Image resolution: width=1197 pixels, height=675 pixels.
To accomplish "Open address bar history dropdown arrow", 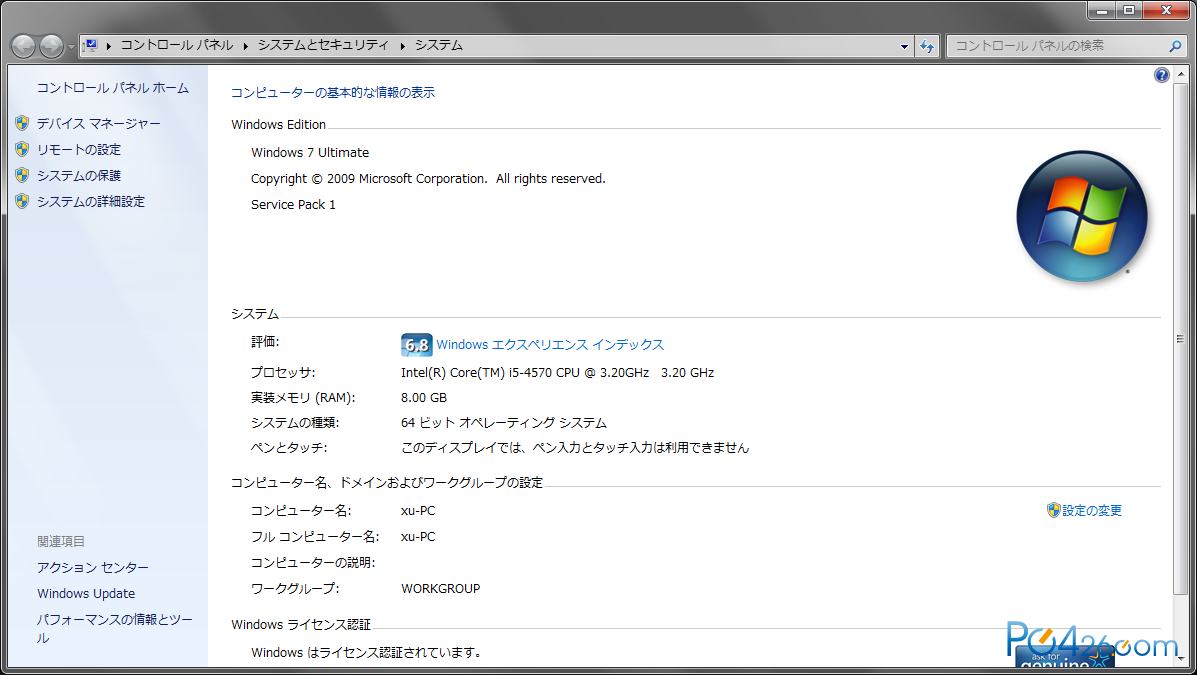I will click(905, 47).
